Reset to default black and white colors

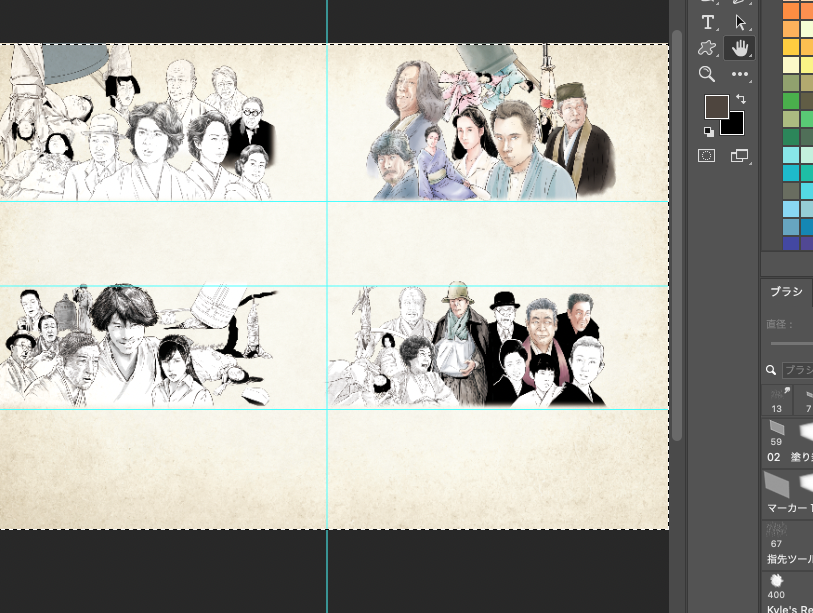[709, 132]
